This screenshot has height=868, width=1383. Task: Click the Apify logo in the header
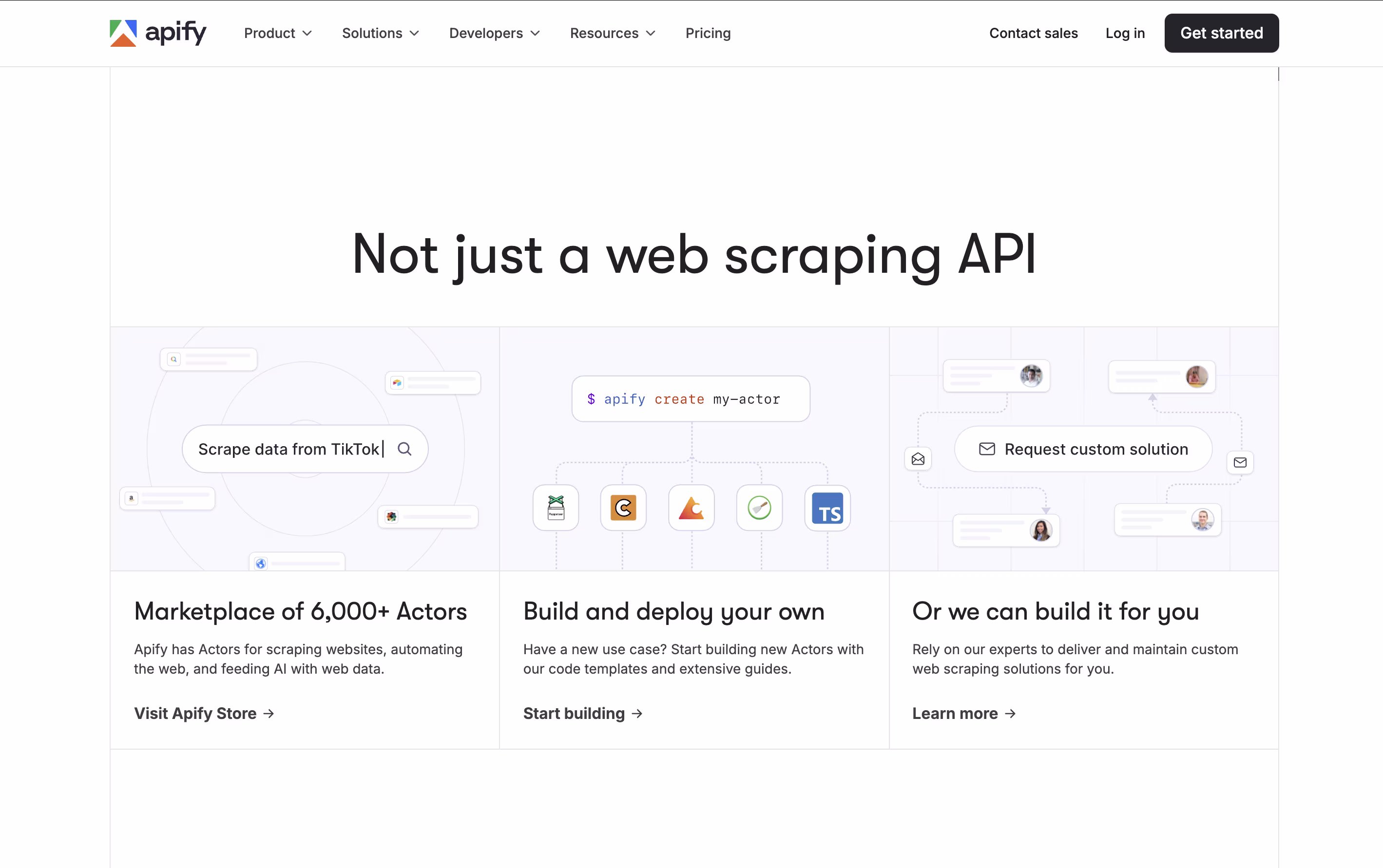158,33
